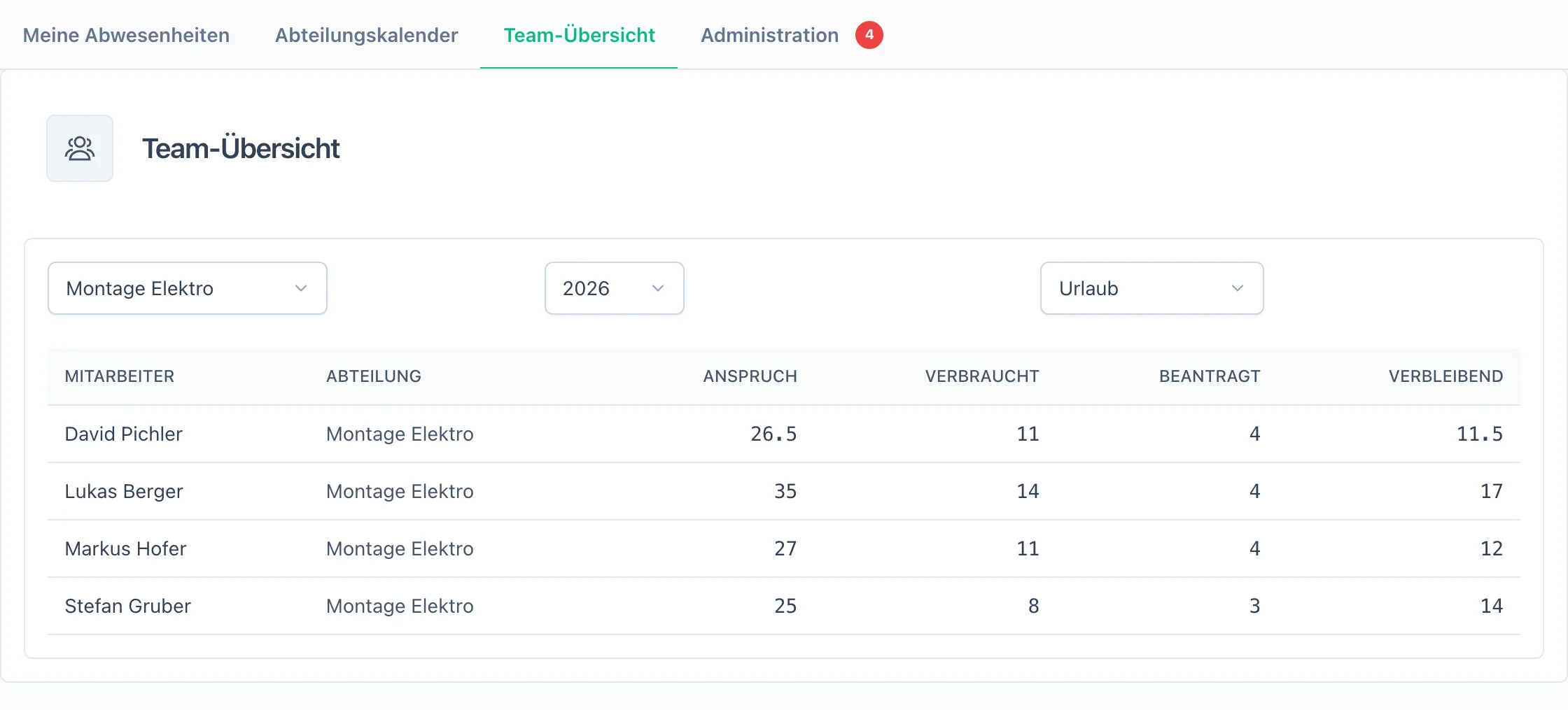Image resolution: width=1568 pixels, height=710 pixels.
Task: Click the Verbleibend column header
Action: pos(1445,376)
